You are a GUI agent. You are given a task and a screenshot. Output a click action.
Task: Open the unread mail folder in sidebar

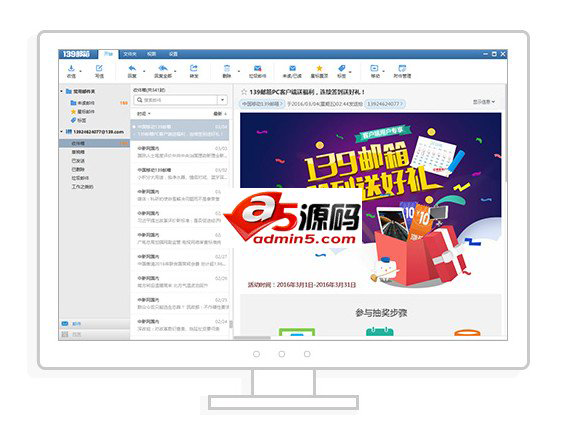82,103
